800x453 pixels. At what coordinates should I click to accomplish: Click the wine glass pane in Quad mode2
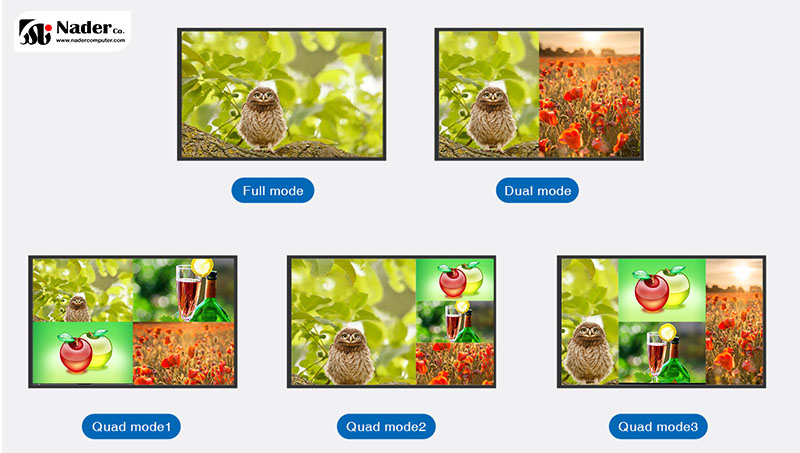coord(455,322)
